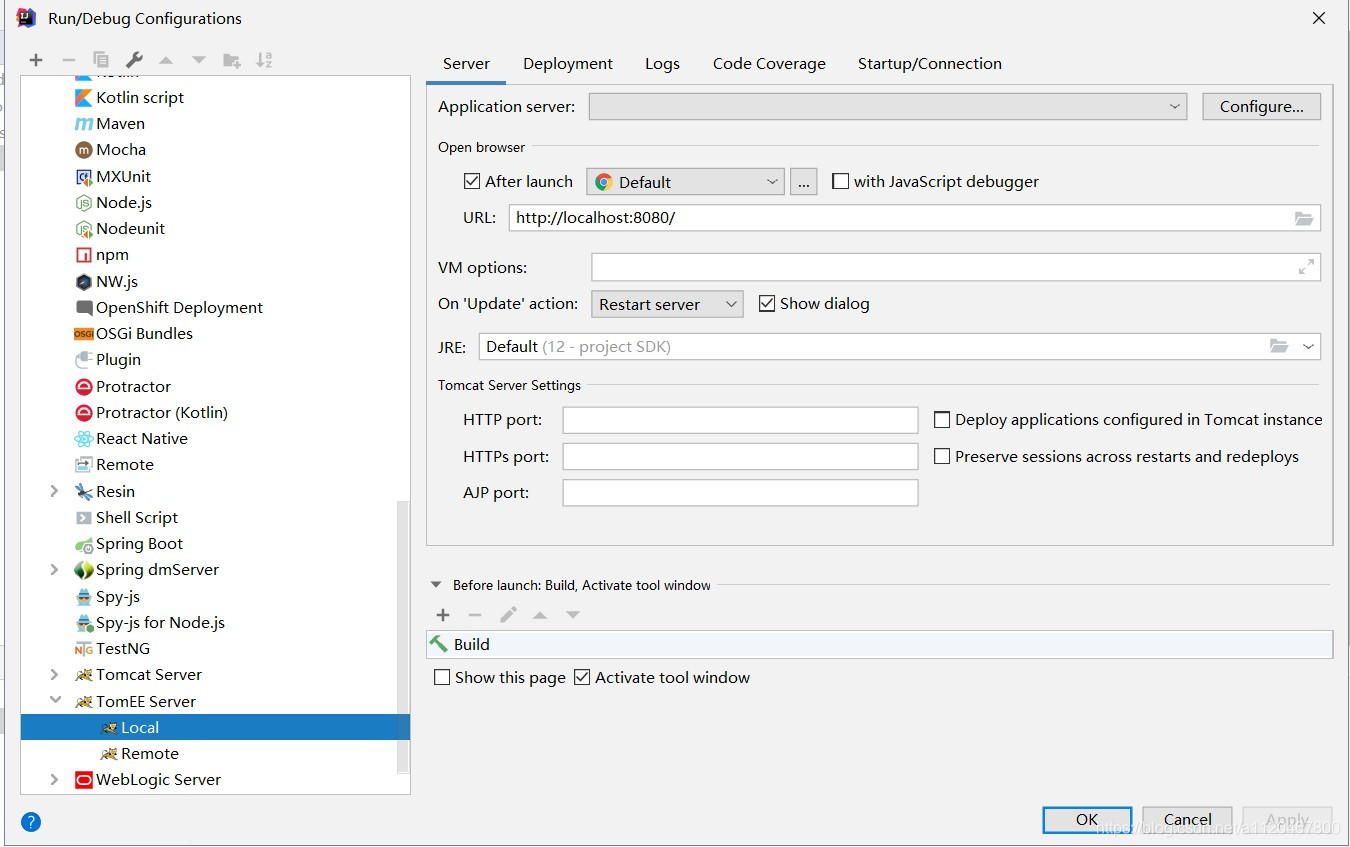Viewport: 1350px width, 847px height.
Task: Select the Shell Script icon
Action: 84,517
